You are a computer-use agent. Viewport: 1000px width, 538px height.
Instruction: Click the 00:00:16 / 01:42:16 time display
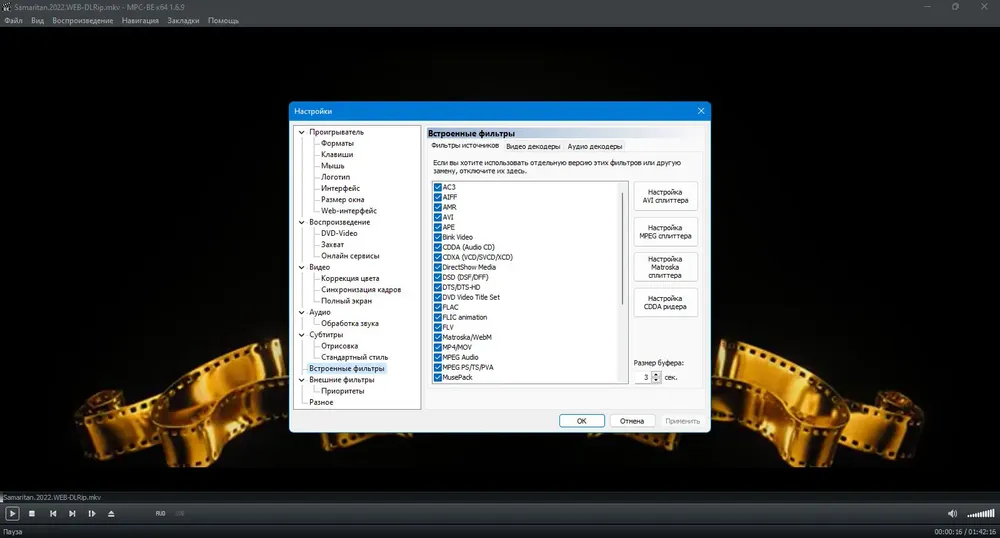coord(965,532)
